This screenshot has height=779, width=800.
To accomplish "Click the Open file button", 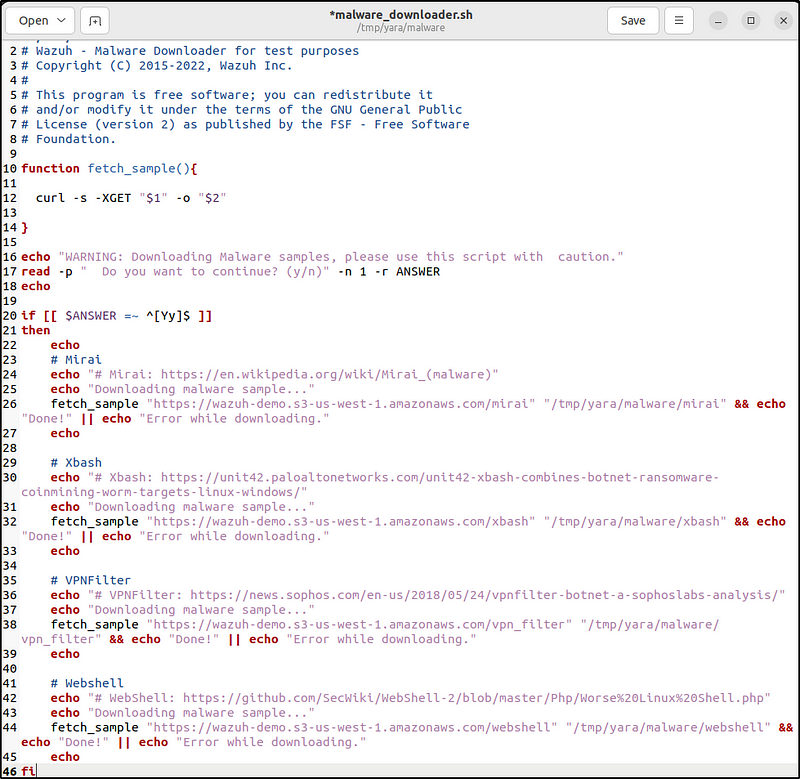I will pyautogui.click(x=33, y=20).
